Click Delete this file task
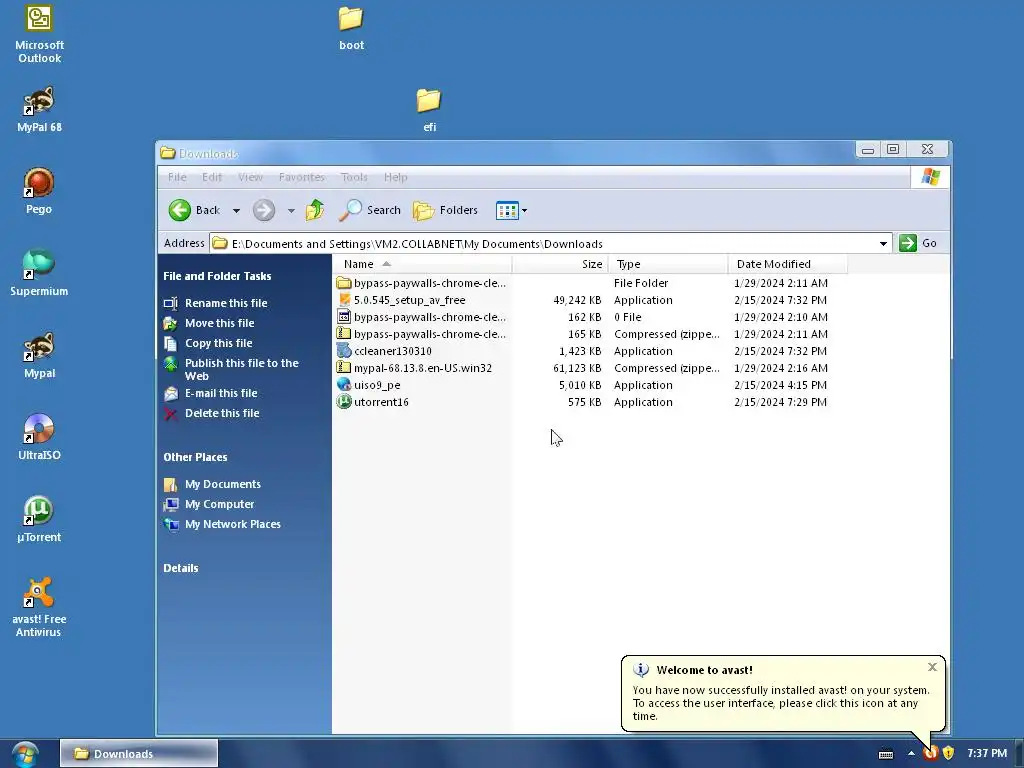The image size is (1024, 768). coord(222,413)
